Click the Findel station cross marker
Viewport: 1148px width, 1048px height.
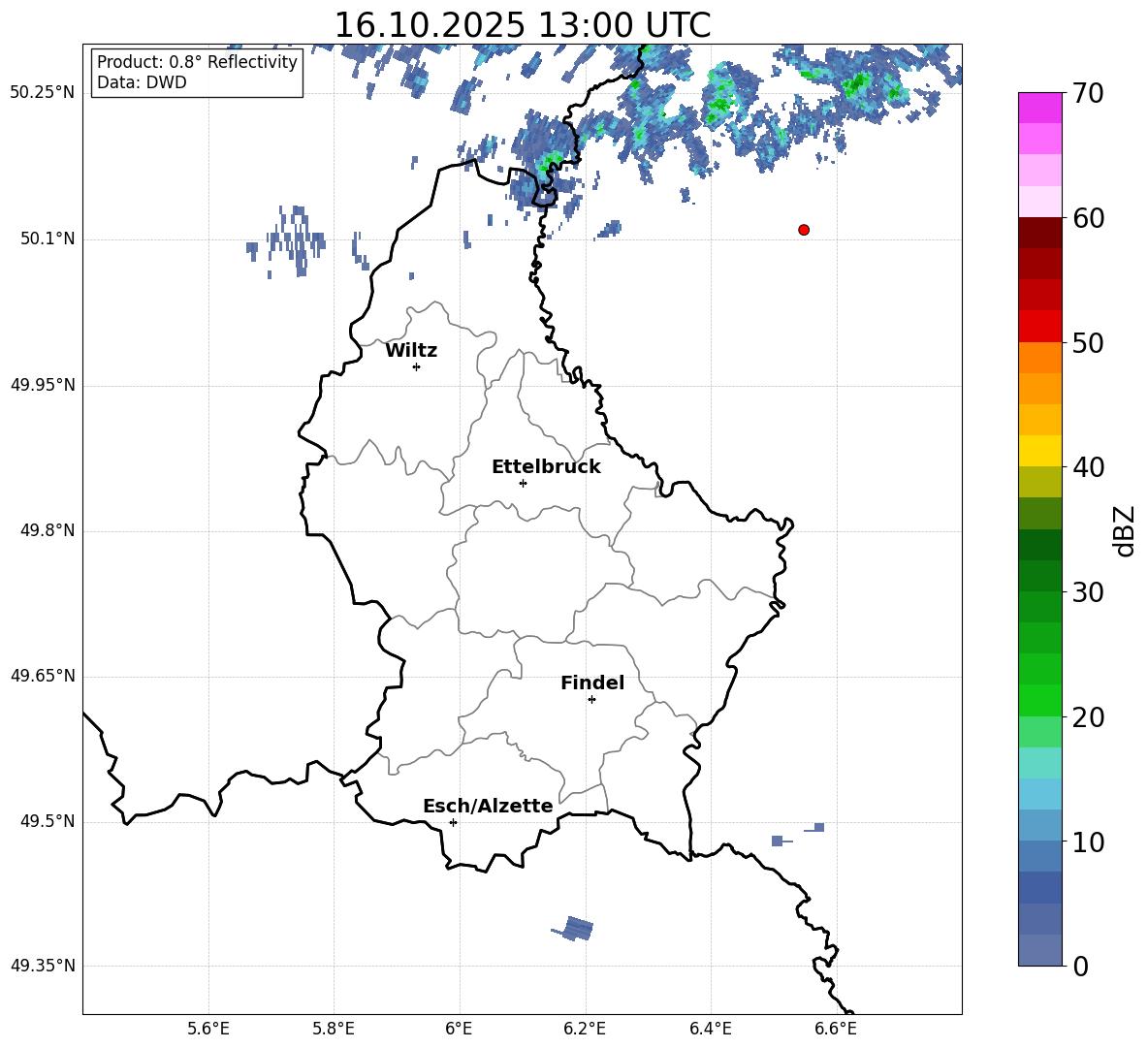tap(591, 699)
